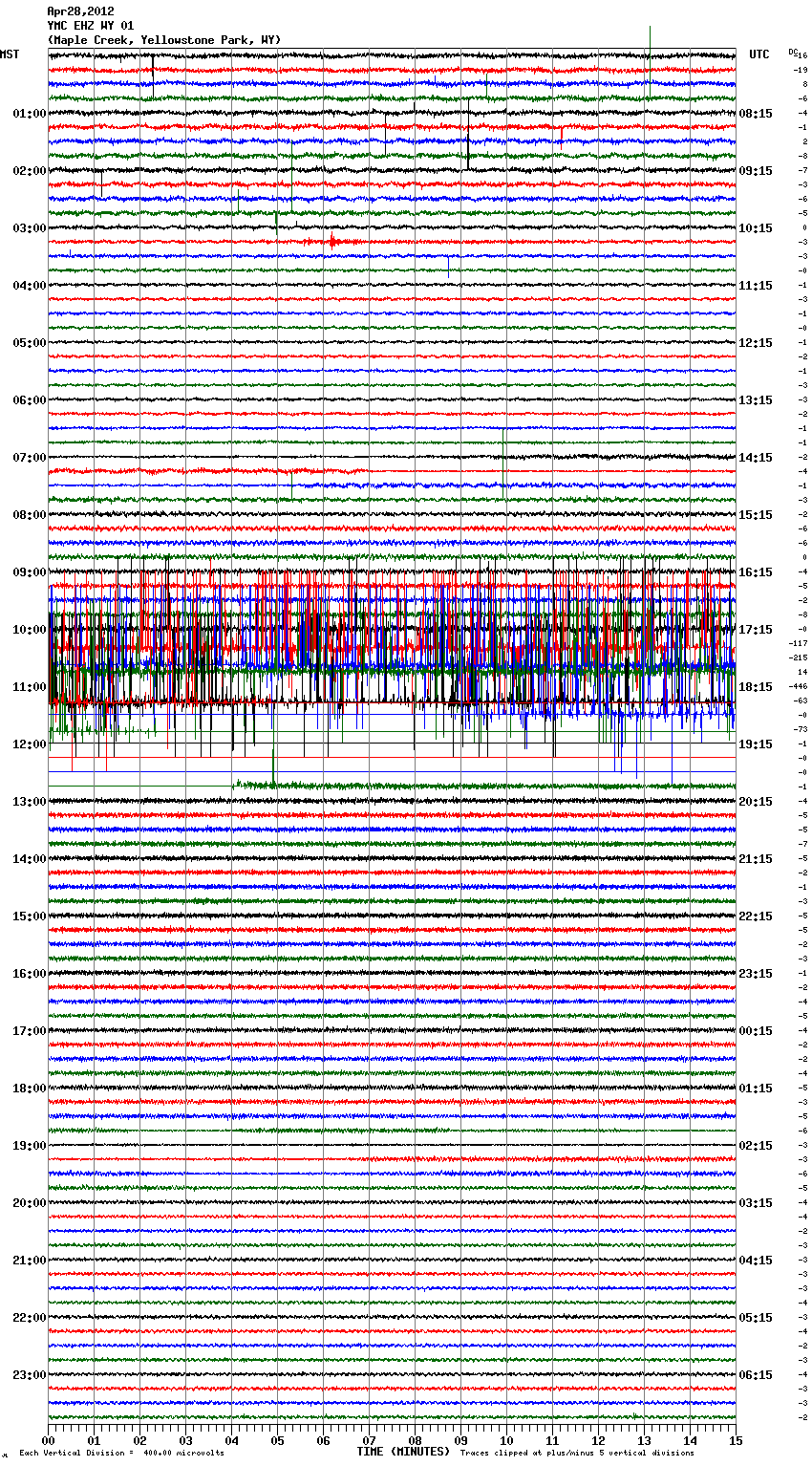This screenshot has width=812, height=1466.
Task: Click the '12:15' UTC row label
Action: [x=756, y=343]
